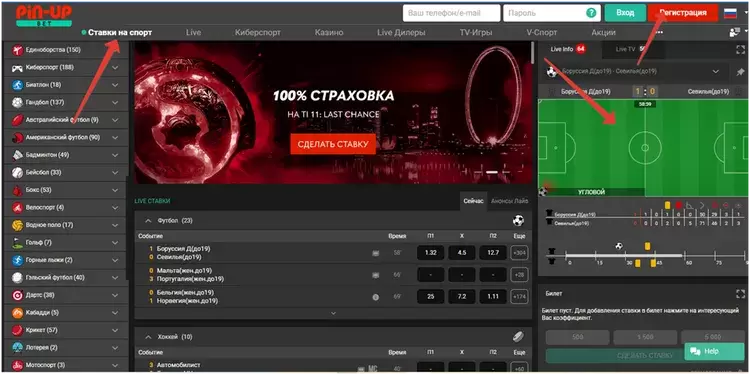This screenshot has width=750, height=375.
Task: Open the three-dots more menu
Action: pyautogui.click(x=660, y=33)
